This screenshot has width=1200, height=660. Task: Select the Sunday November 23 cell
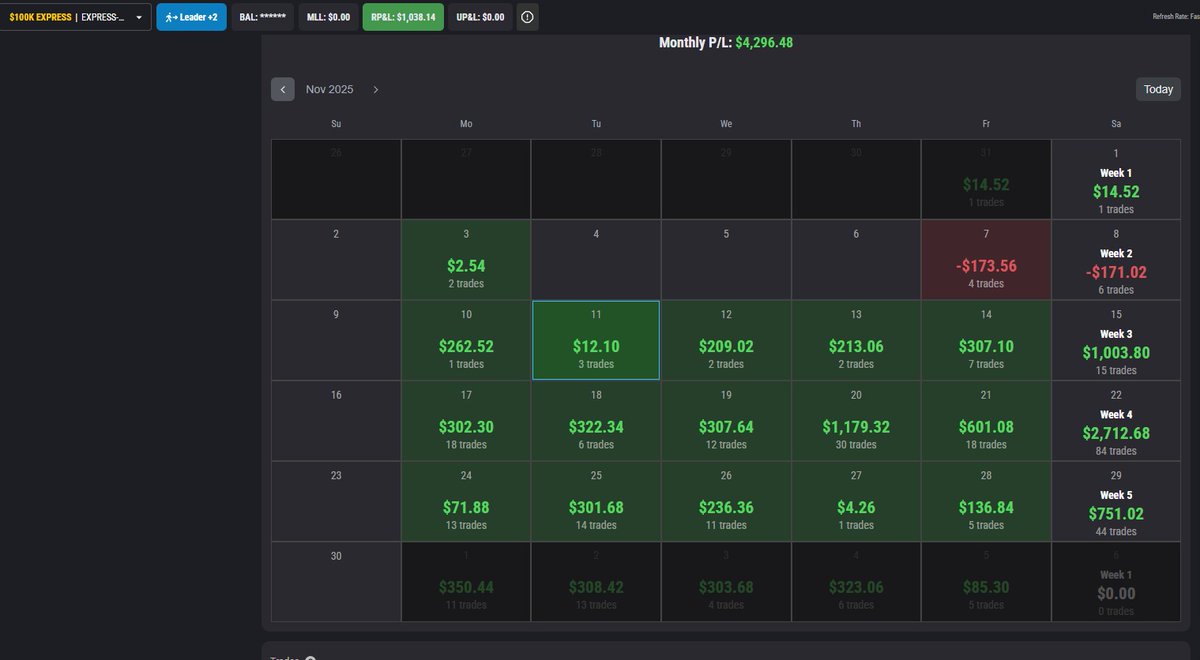click(x=336, y=501)
